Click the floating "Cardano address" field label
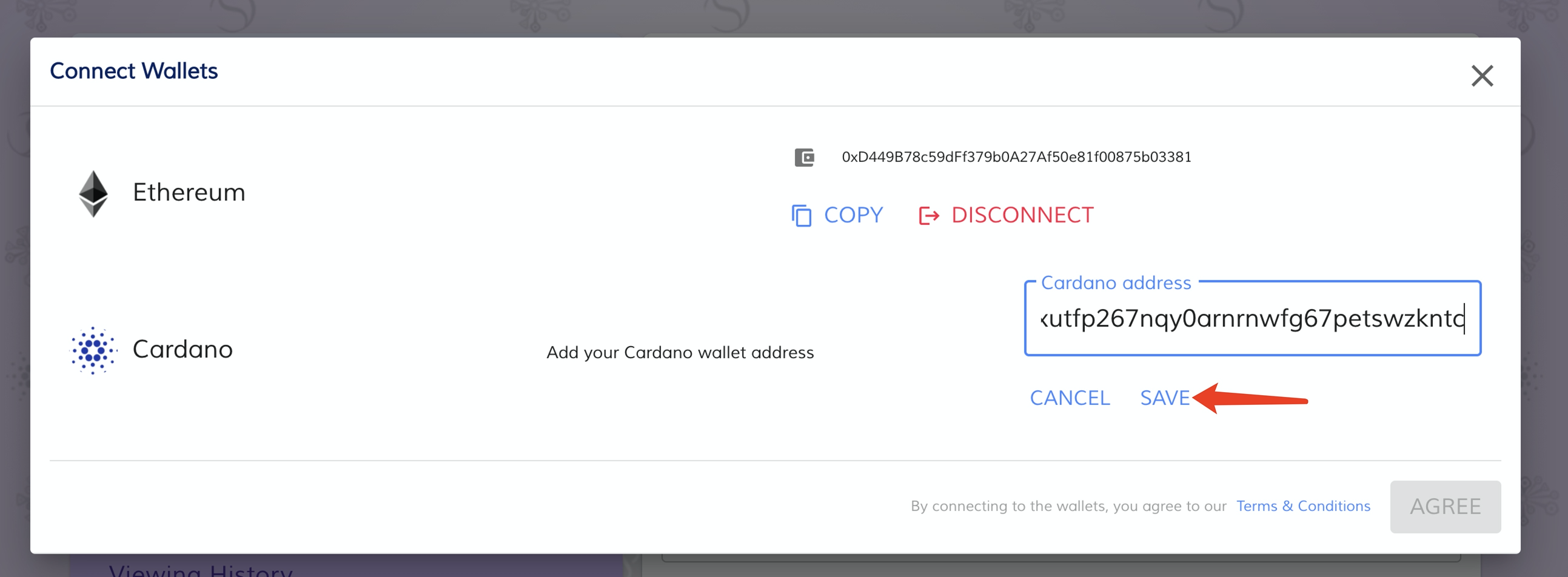 1115,283
